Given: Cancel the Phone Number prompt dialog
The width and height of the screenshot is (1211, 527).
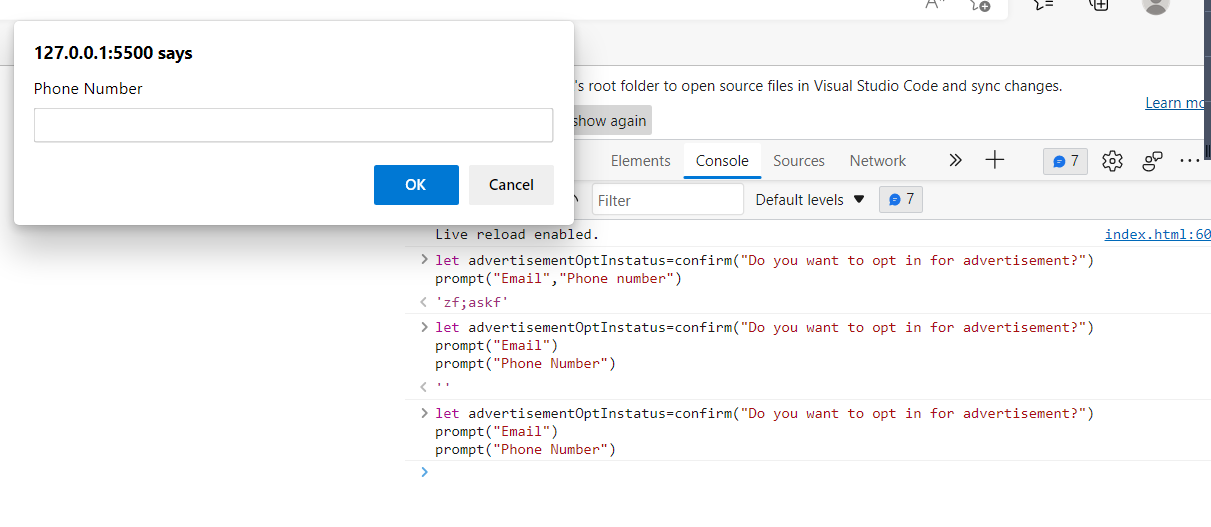Looking at the screenshot, I should 511,185.
